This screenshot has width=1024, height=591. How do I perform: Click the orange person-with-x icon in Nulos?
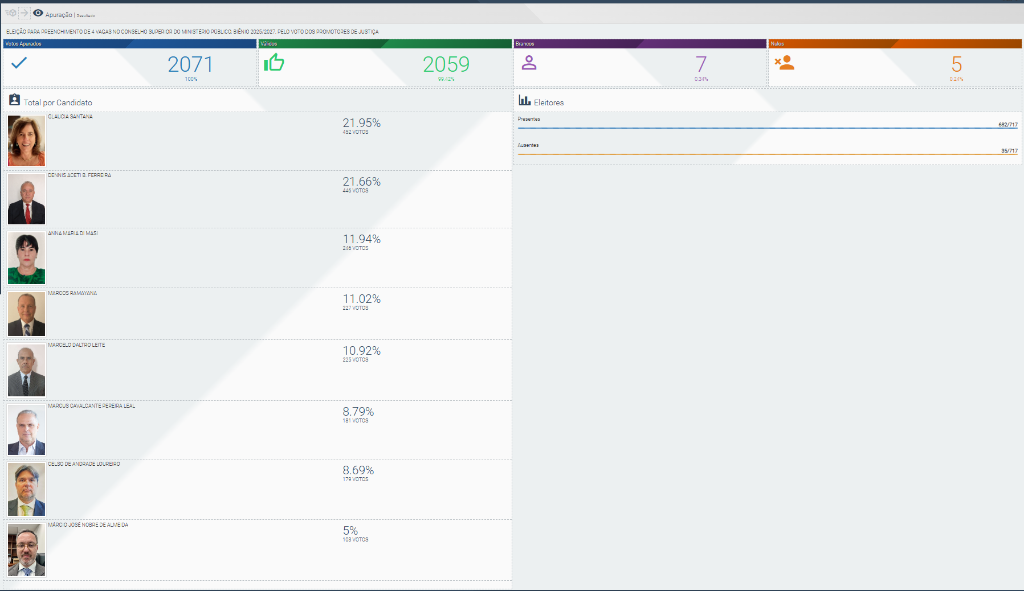click(785, 62)
